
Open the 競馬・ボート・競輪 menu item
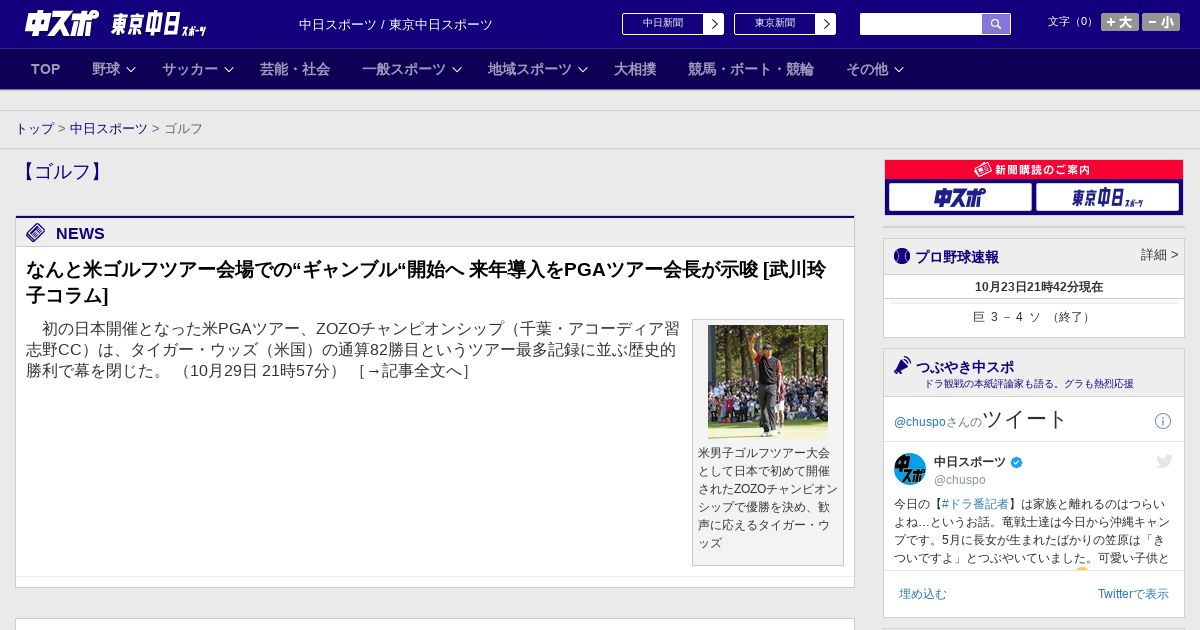[x=751, y=69]
